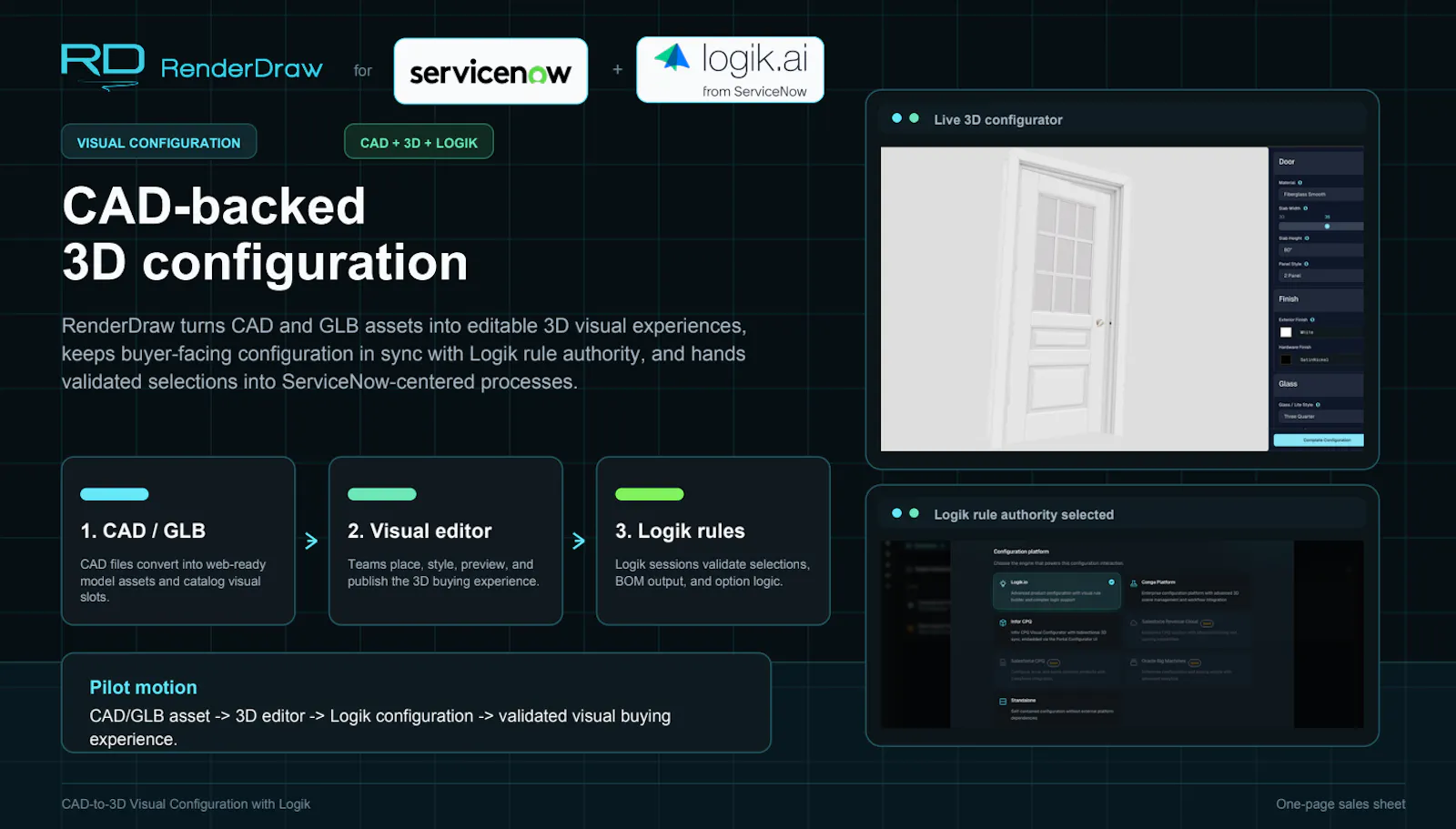
Task: Click the RenderDraw RD logo
Action: tap(103, 66)
